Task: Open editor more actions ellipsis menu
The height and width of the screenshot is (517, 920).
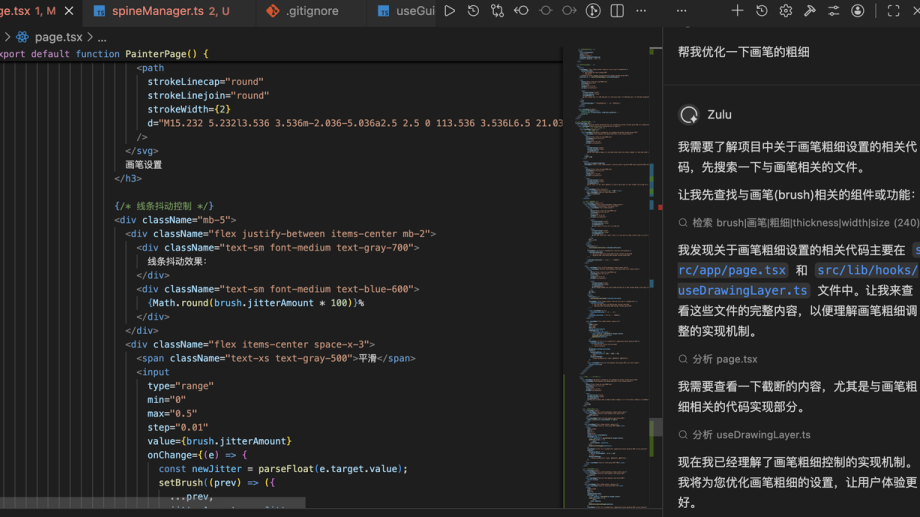Action: [x=641, y=11]
